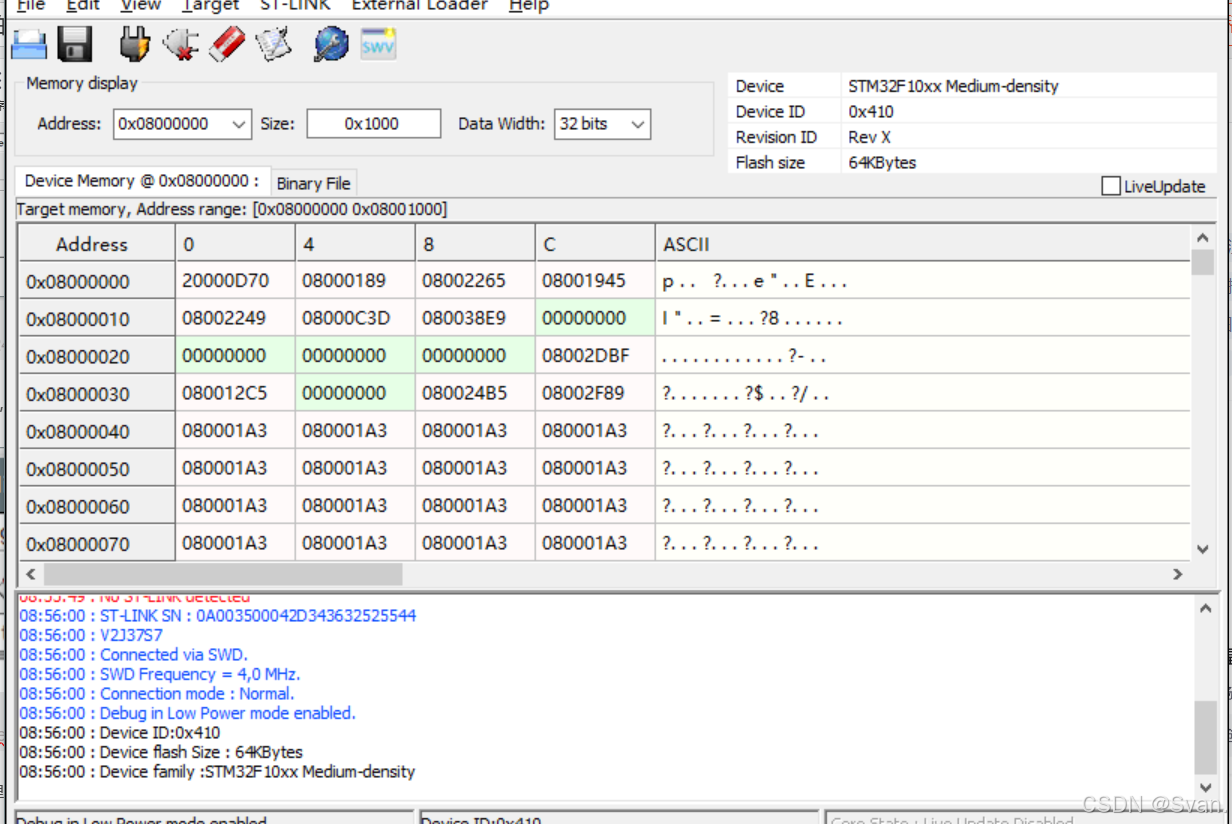Select cell value 08002DBF
This screenshot has width=1232, height=824.
coord(595,356)
